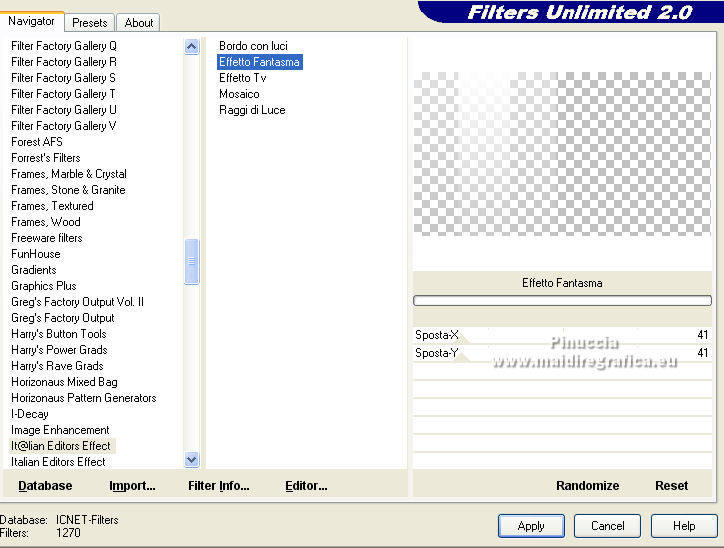The width and height of the screenshot is (724, 548).
Task: Select Filter Factory Gallery T
Action: pos(63,94)
